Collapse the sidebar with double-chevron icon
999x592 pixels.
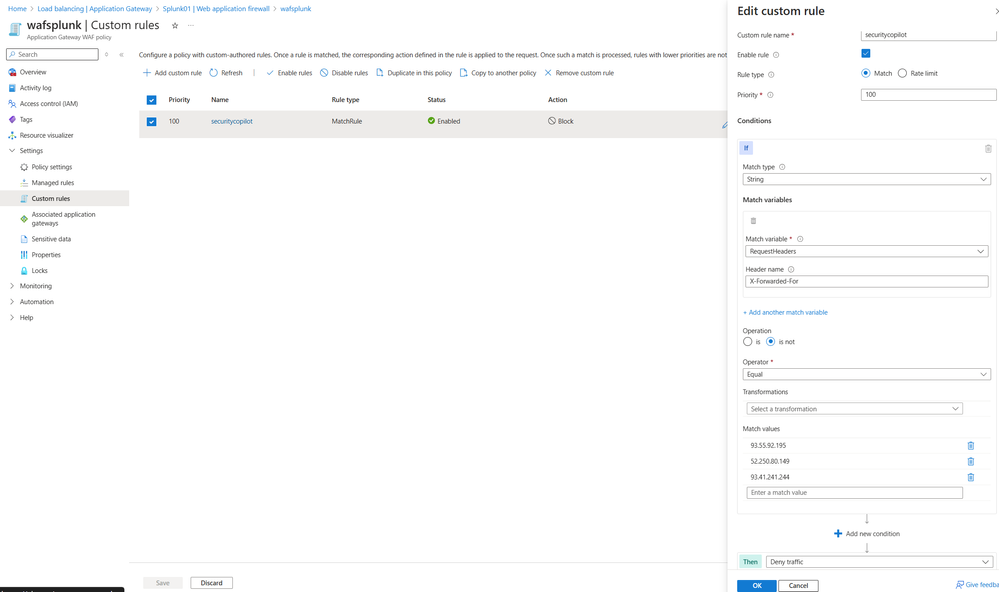point(121,55)
